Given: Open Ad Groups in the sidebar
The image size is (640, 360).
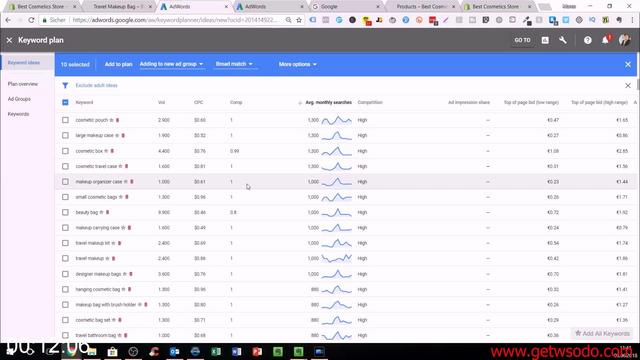Looking at the screenshot, I should [19, 99].
